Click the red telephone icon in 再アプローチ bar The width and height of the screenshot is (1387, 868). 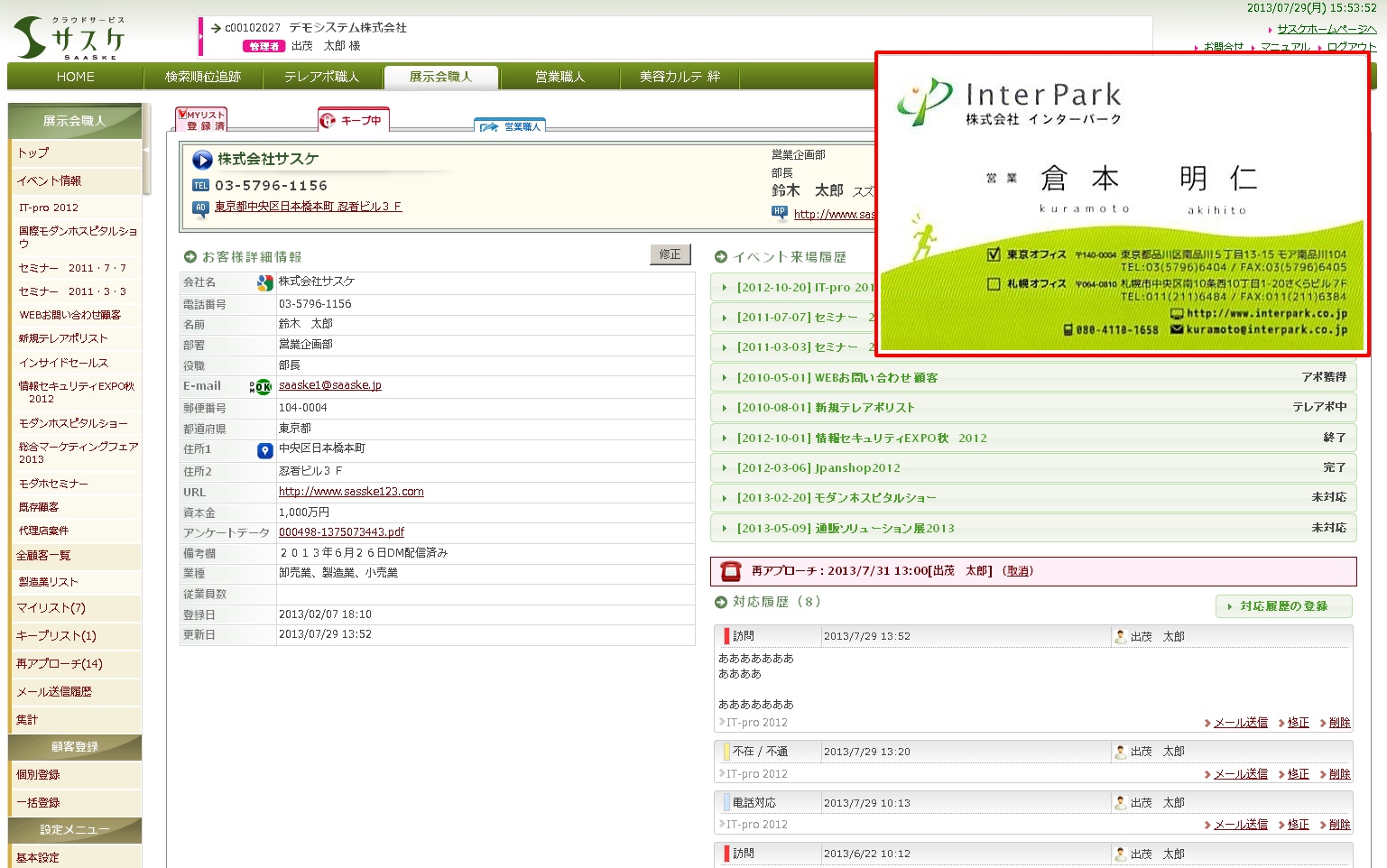click(731, 571)
